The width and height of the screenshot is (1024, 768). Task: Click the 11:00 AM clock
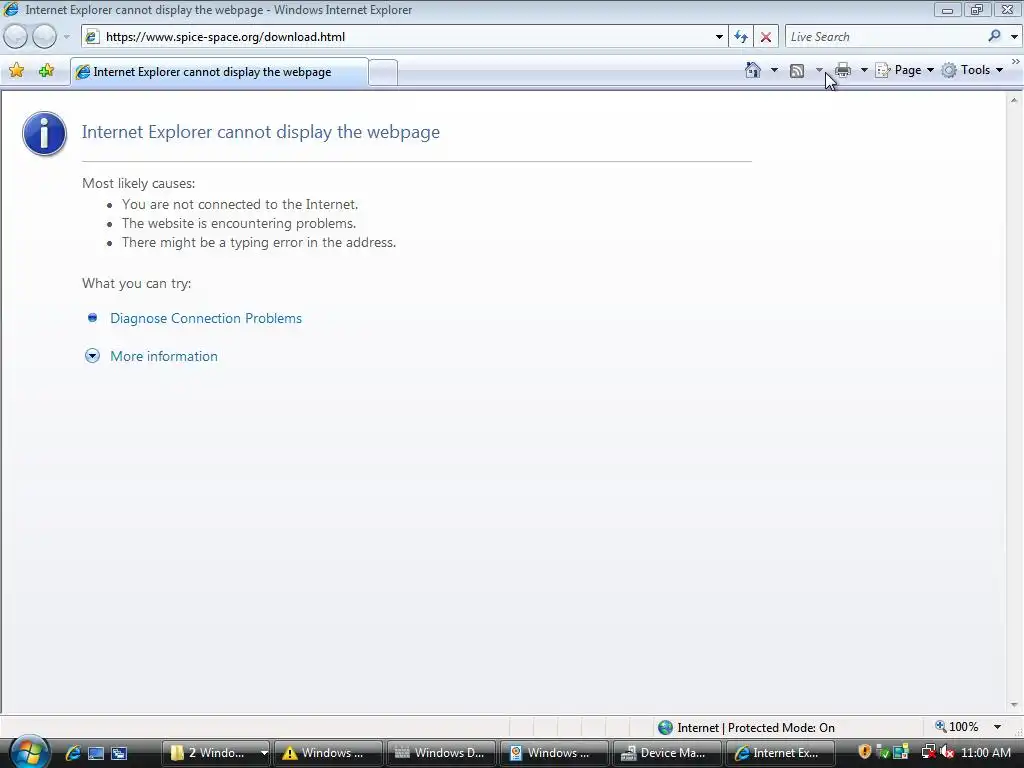pos(986,753)
